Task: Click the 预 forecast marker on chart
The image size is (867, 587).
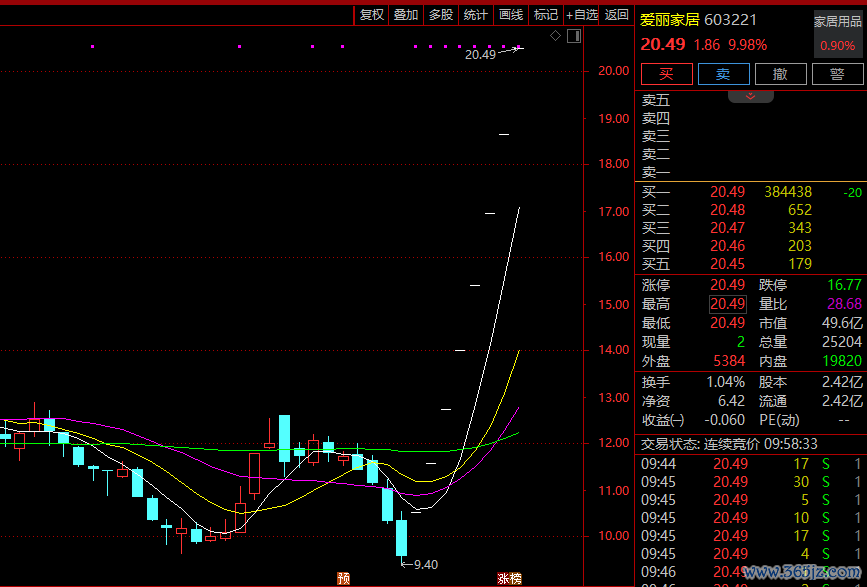Action: [x=343, y=579]
